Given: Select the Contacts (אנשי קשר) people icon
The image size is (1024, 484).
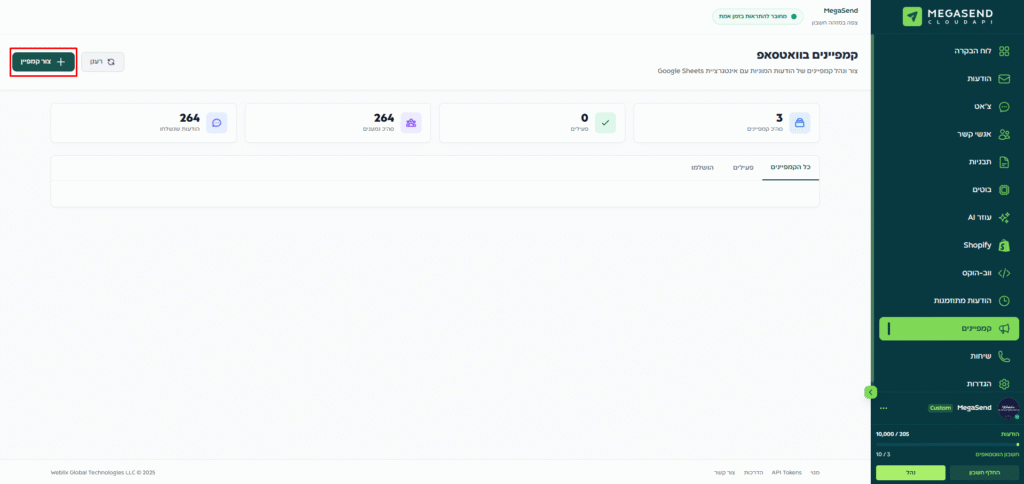Looking at the screenshot, I should pyautogui.click(x=1004, y=134).
